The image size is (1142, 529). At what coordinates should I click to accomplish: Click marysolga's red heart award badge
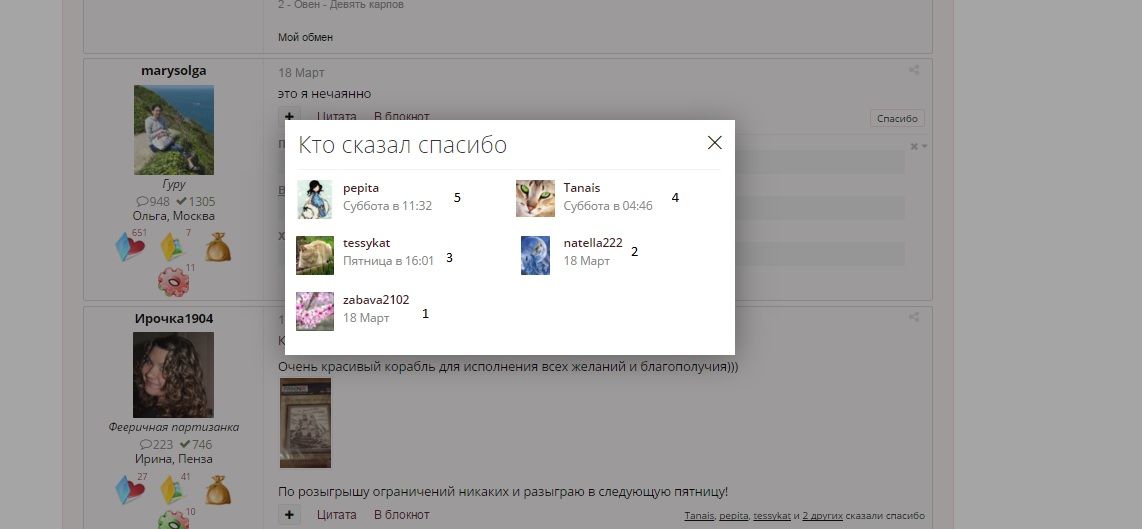[x=130, y=247]
